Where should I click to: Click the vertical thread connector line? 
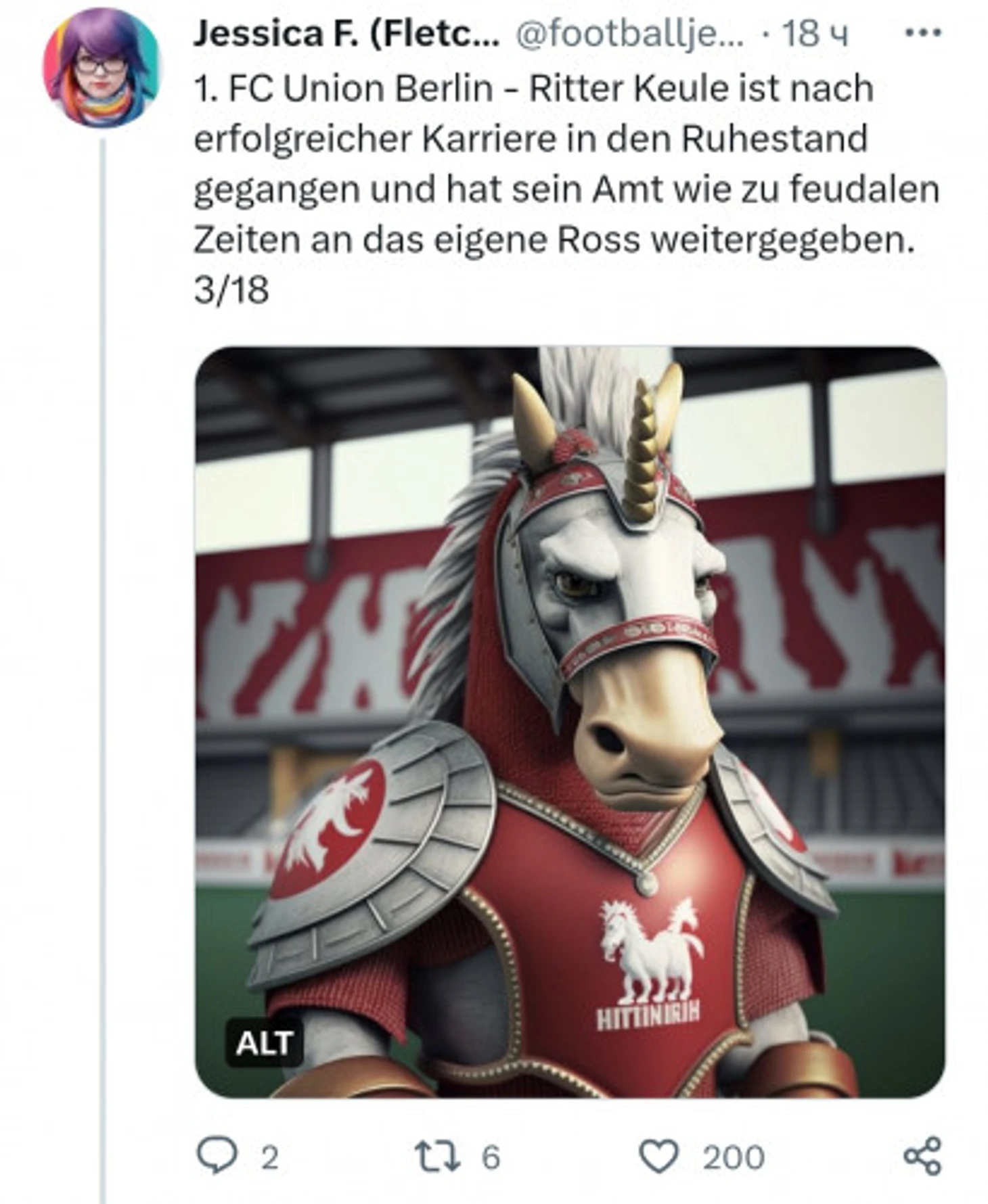click(104, 670)
